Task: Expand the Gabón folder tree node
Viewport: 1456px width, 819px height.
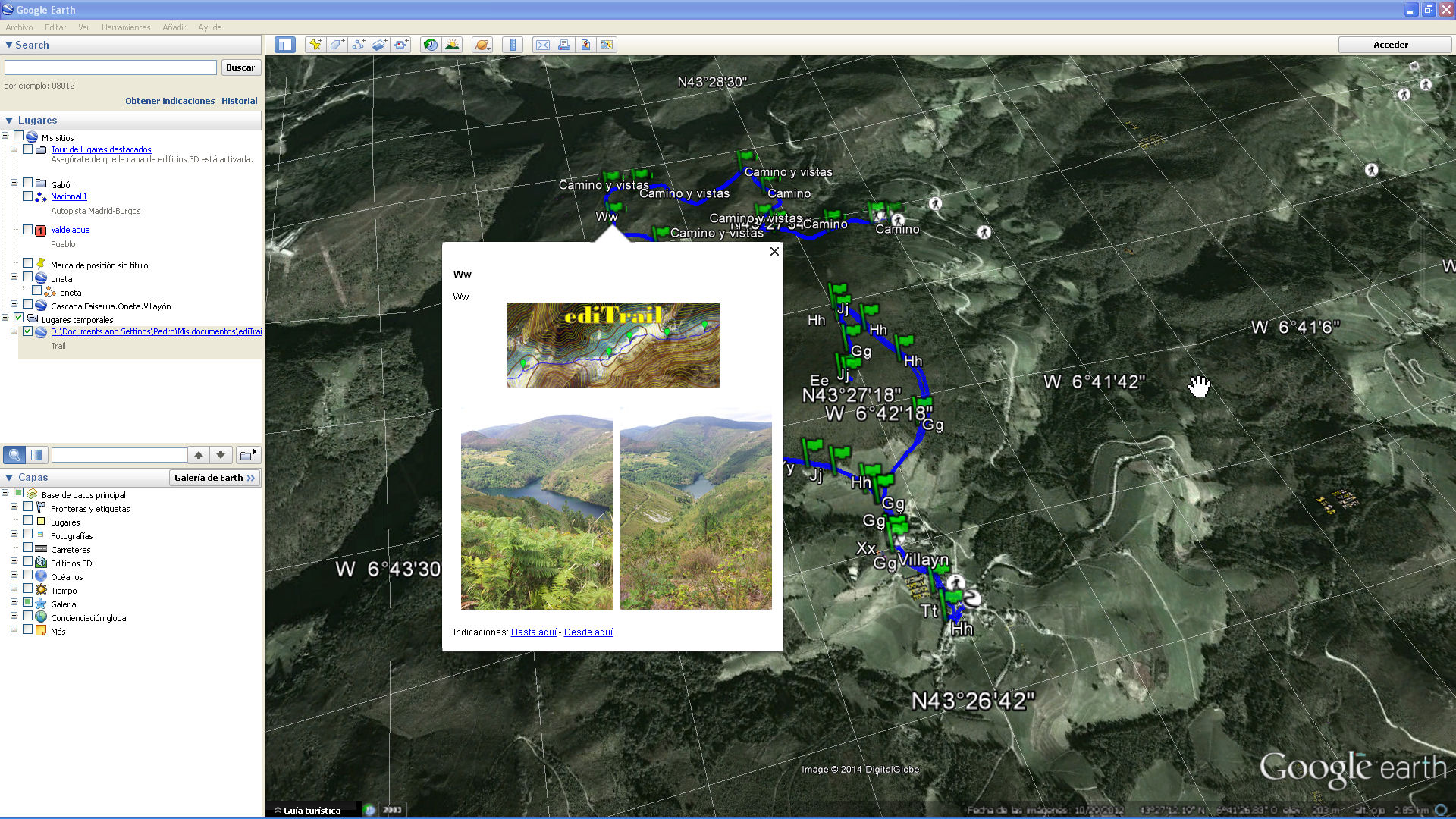Action: pos(14,183)
